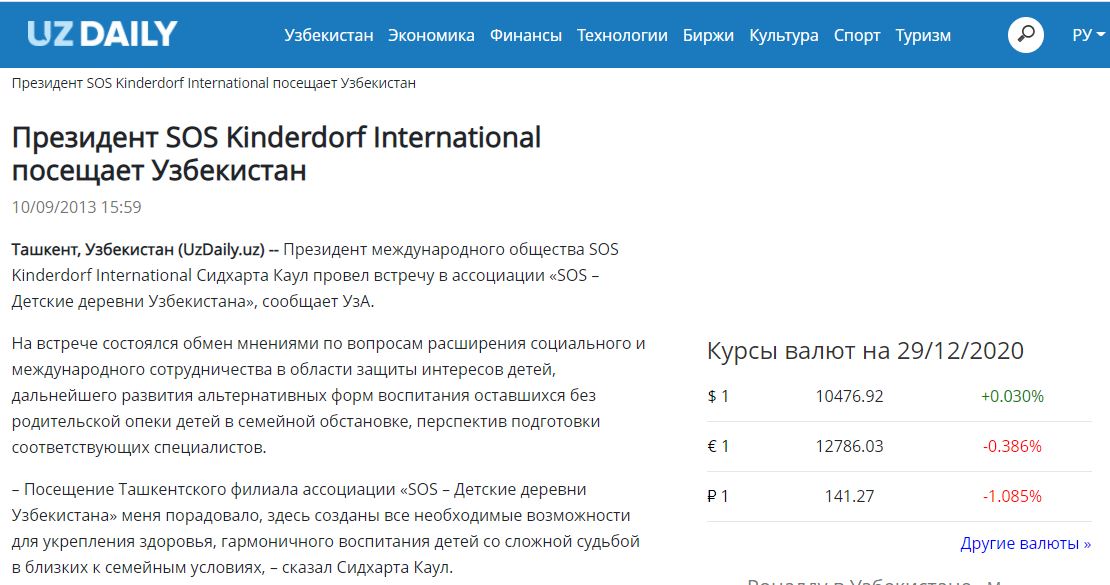Open the Технологии section
1110x585 pixels.
tap(622, 35)
